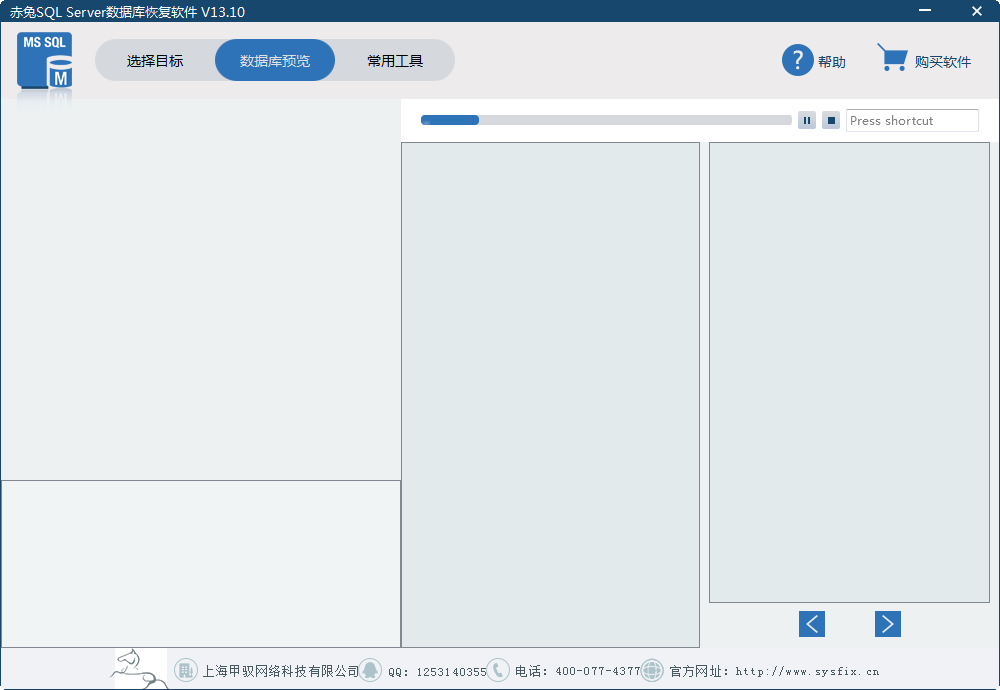This screenshot has height=690, width=1000.
Task: Click the QQ penguin icon
Action: [x=370, y=670]
